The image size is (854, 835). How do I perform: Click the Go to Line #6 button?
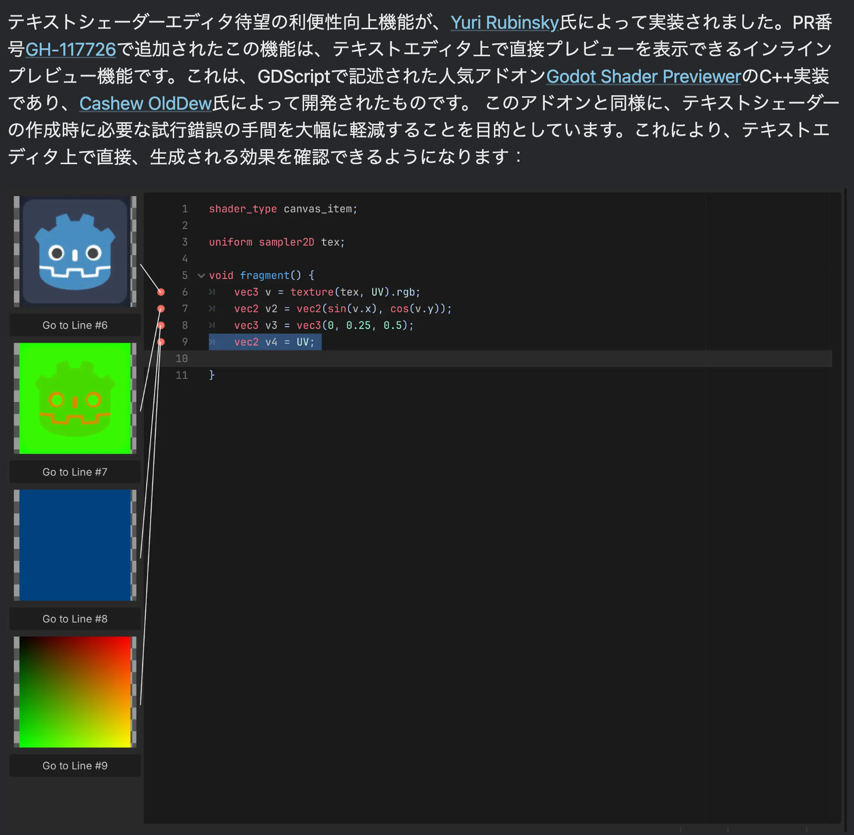point(74,325)
